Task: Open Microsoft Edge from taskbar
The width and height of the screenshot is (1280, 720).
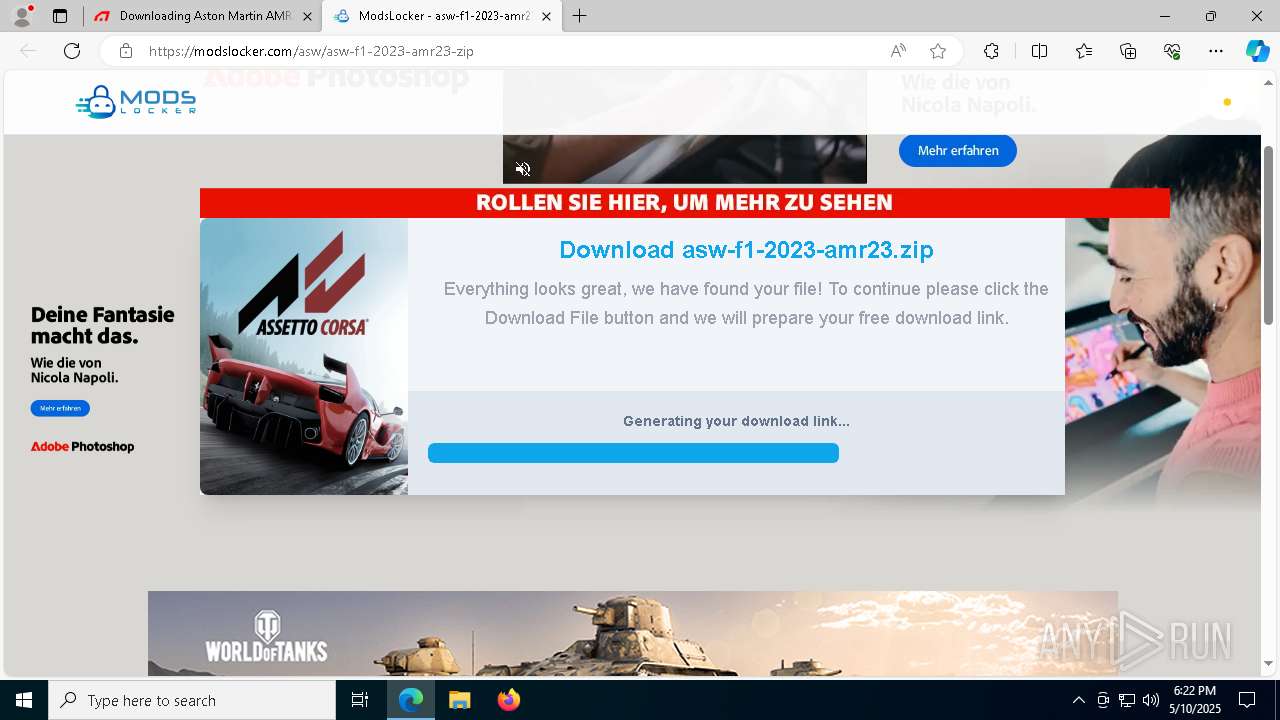Action: point(411,700)
